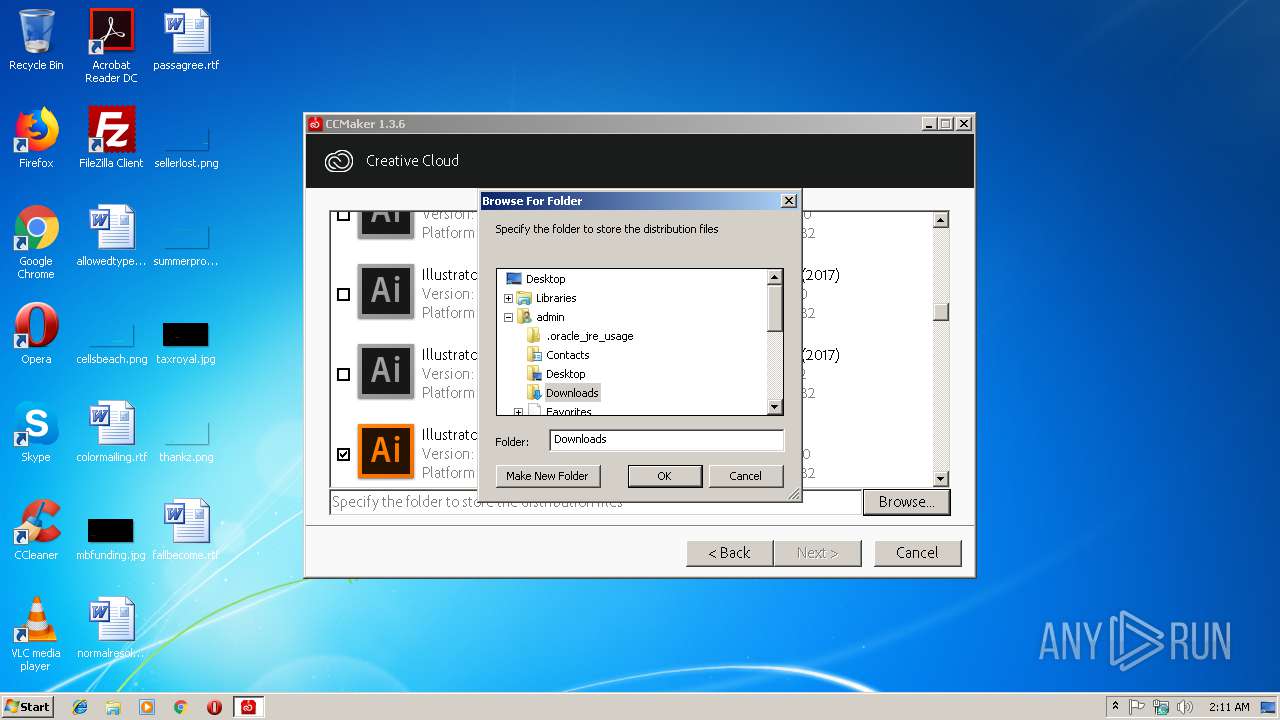The height and width of the screenshot is (720, 1280).
Task: Close the Browse For Folder dialog
Action: click(x=788, y=201)
